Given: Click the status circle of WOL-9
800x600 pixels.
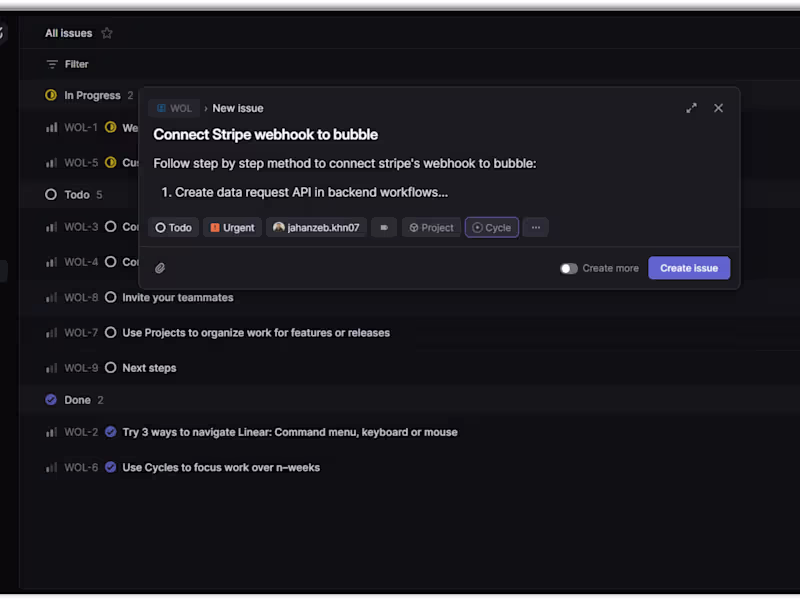Looking at the screenshot, I should click(111, 368).
